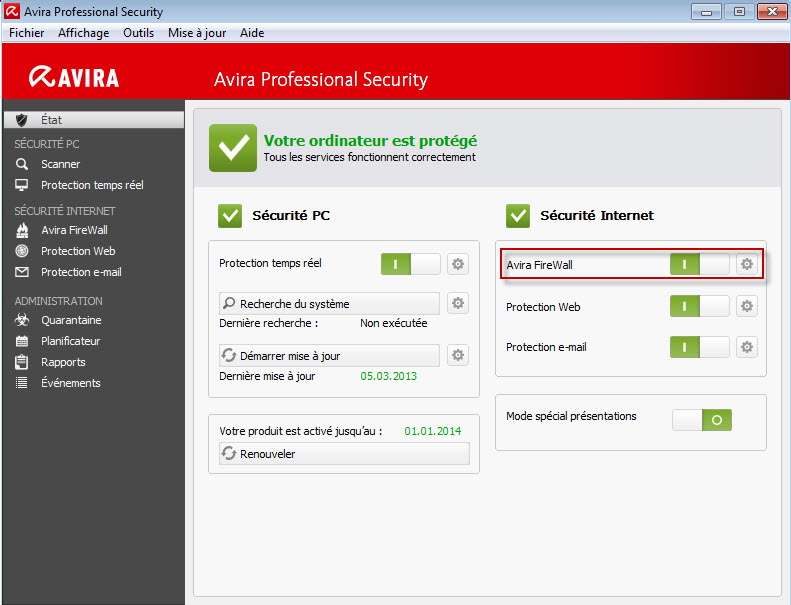Screen dimensions: 791x605
Task: Click the Protection e-mail envelope icon
Action: 22,272
